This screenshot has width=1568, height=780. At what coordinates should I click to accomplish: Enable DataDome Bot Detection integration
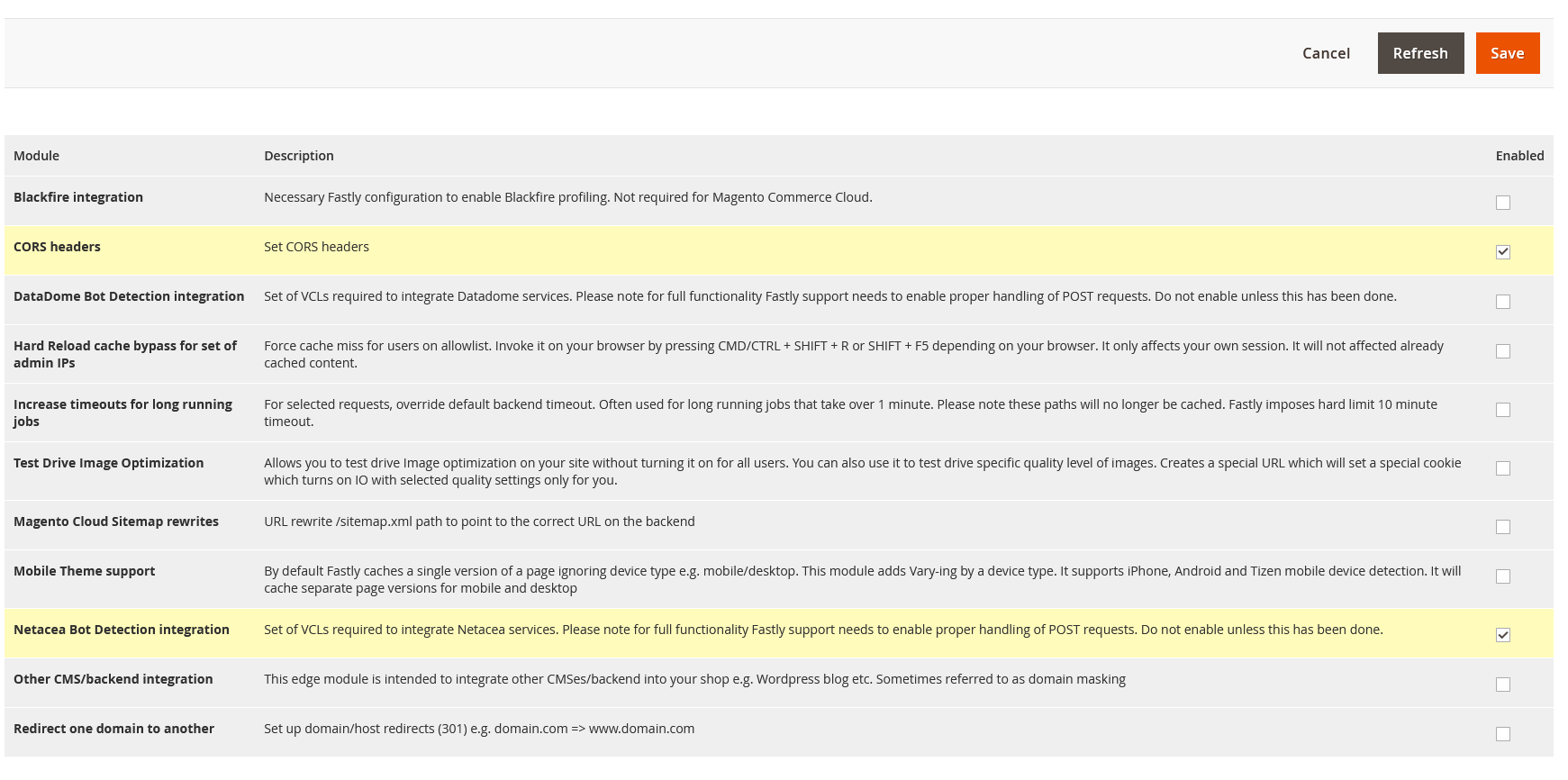coord(1502,302)
